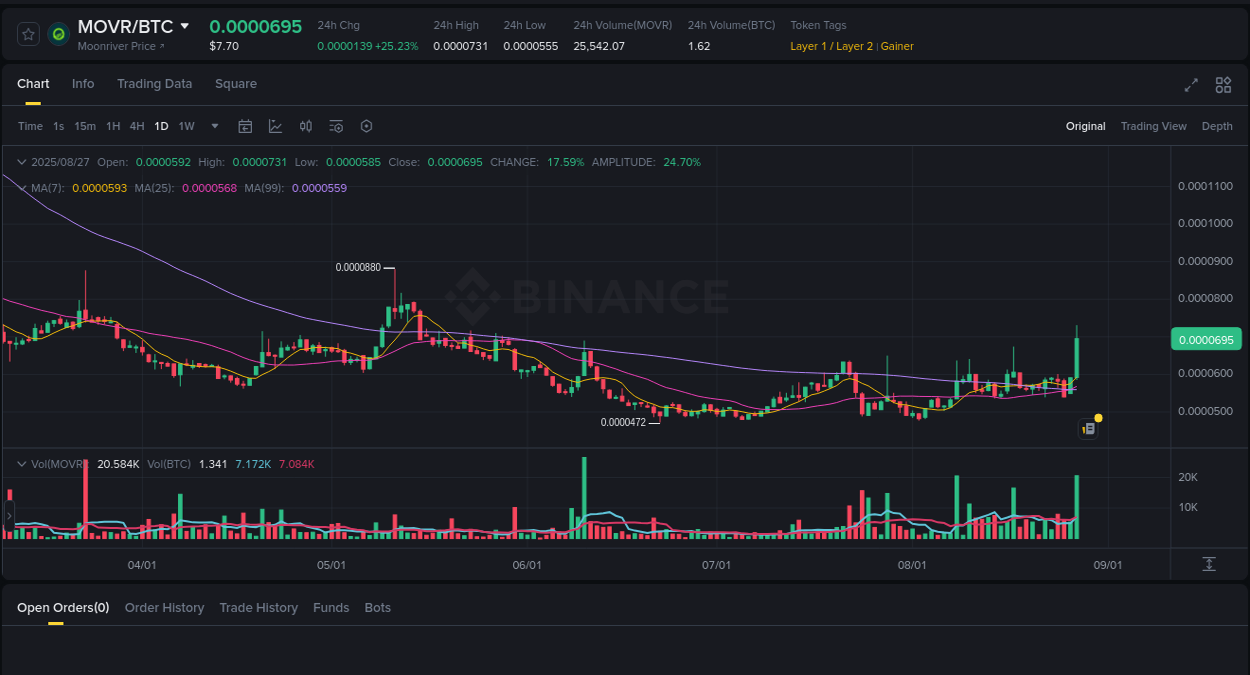Select the 1W timeframe
Image resolution: width=1250 pixels, height=675 pixels.
point(186,126)
